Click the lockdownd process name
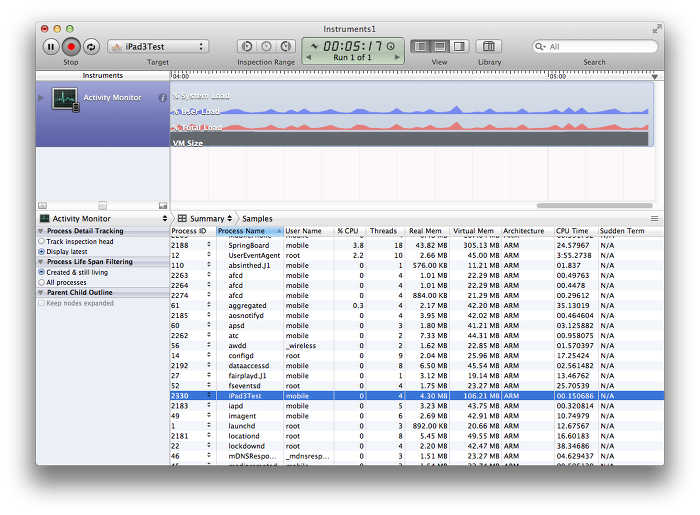The width and height of the screenshot is (700, 515). [246, 446]
